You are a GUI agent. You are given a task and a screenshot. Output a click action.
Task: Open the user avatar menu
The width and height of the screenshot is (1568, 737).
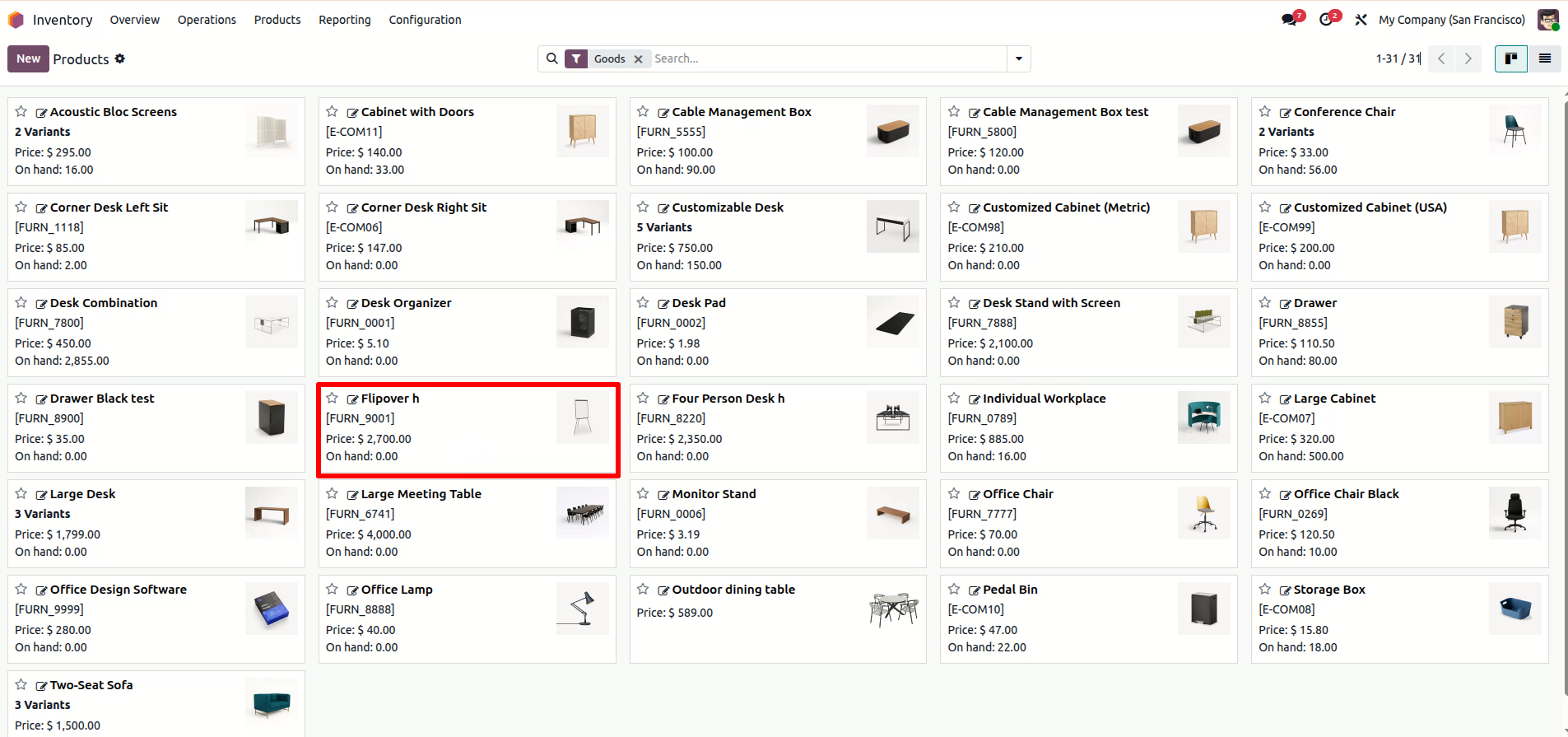point(1548,20)
